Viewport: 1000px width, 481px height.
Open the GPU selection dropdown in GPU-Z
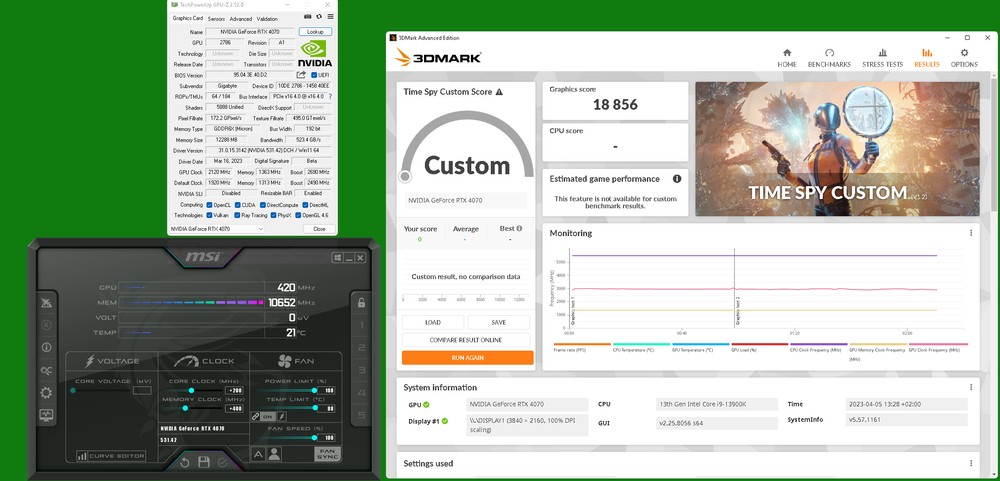217,229
